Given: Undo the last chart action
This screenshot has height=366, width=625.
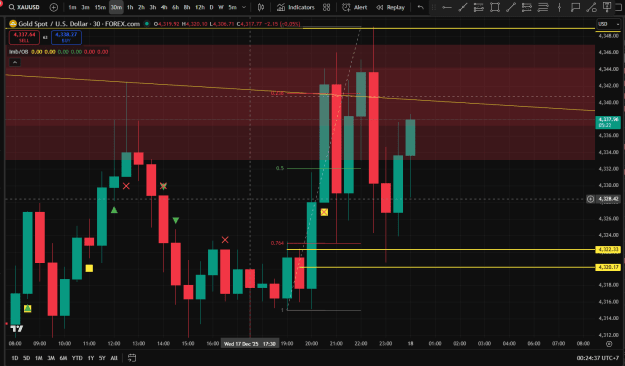Looking at the screenshot, I should pyautogui.click(x=421, y=7).
